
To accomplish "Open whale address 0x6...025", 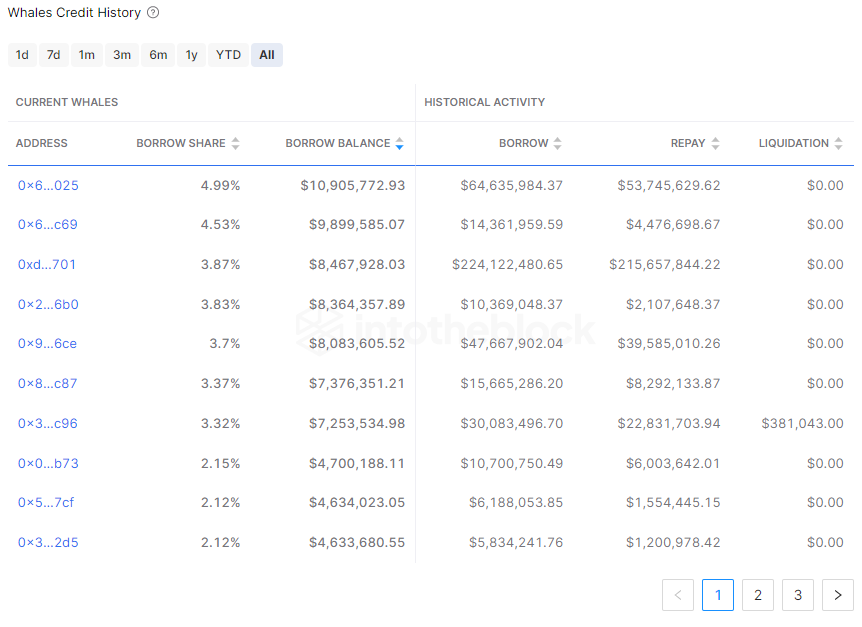I will coord(47,185).
